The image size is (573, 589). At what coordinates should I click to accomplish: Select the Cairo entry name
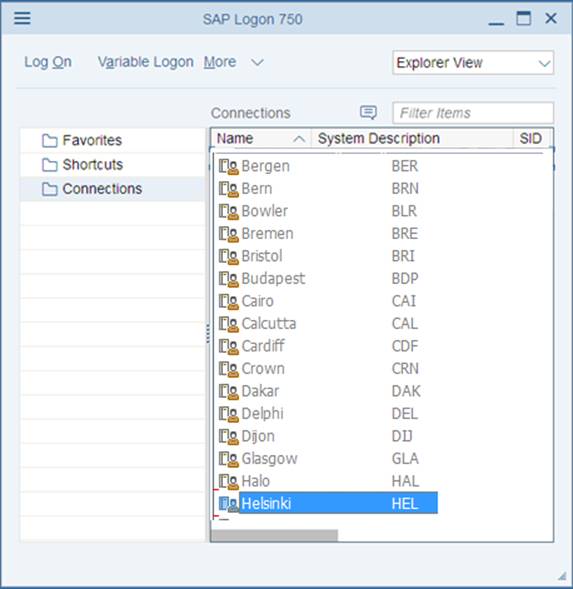point(257,301)
